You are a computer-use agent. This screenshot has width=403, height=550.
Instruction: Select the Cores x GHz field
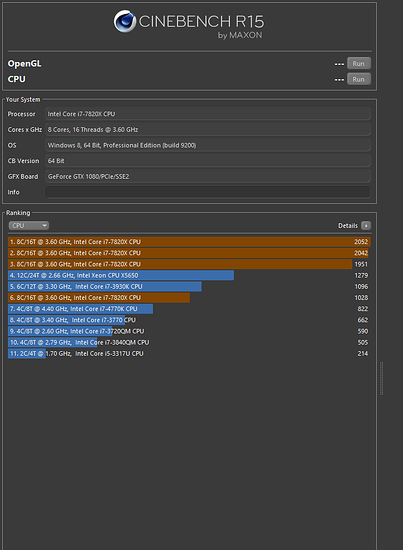coord(208,130)
